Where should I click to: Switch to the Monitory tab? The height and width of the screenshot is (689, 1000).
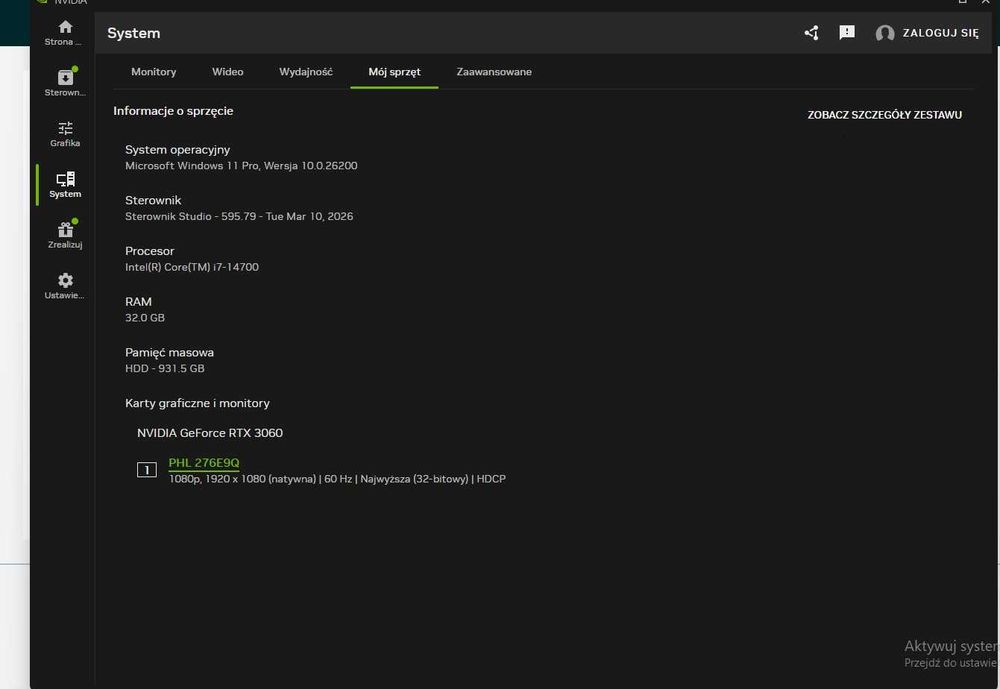tap(154, 72)
